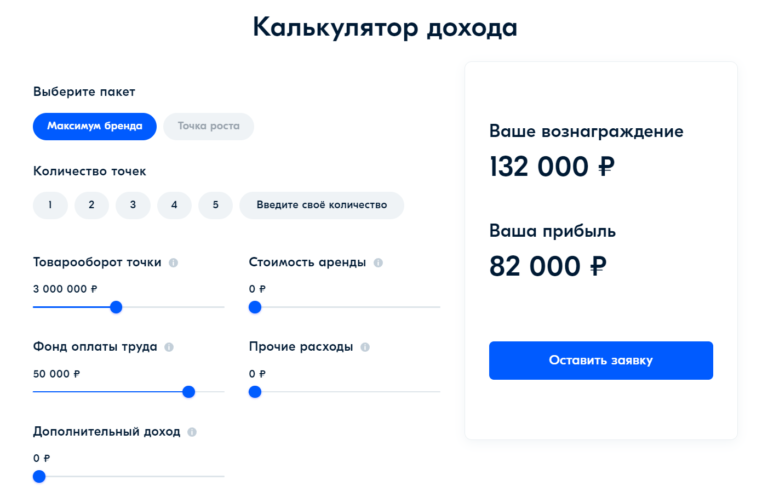The width and height of the screenshot is (768, 497).
Task: Choose 1 point quantity
Action: (x=50, y=205)
